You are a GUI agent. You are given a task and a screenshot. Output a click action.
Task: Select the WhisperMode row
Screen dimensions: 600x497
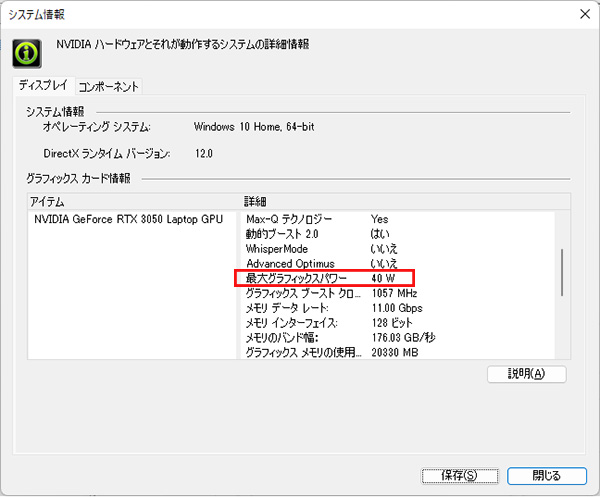tap(396, 249)
